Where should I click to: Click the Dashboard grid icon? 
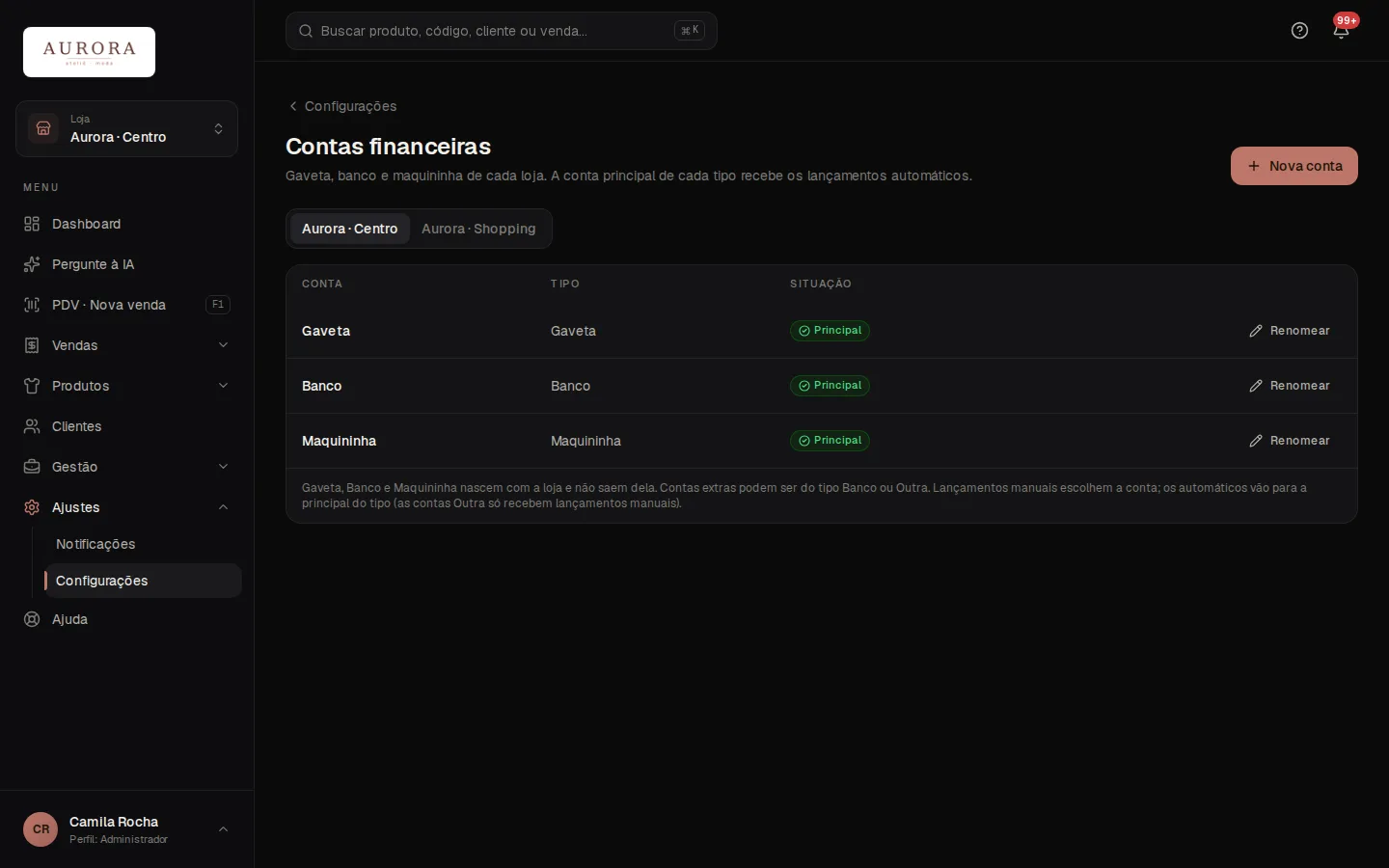point(32,224)
